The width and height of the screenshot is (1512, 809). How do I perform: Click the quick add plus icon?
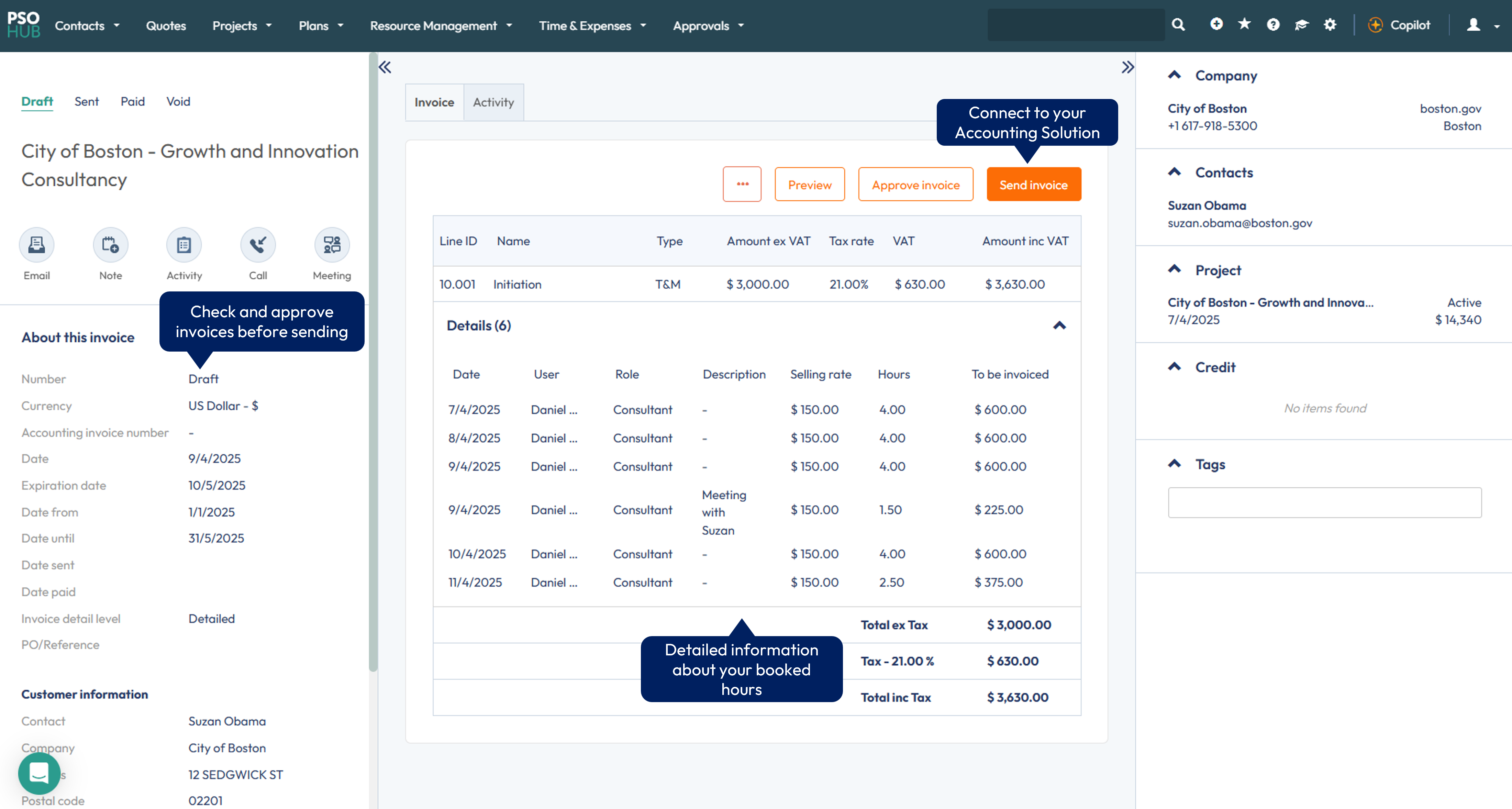pos(1216,25)
